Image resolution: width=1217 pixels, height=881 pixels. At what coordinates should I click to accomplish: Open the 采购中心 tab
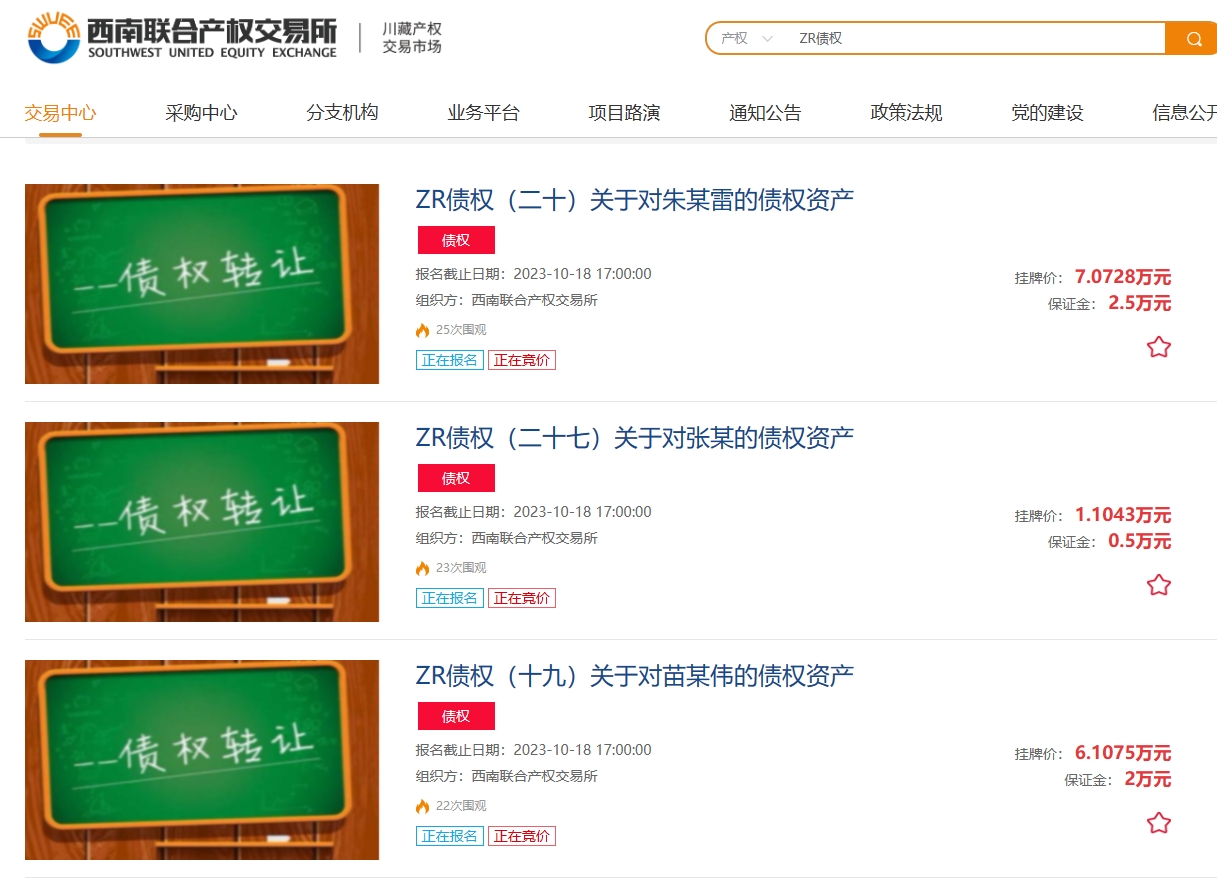point(201,113)
